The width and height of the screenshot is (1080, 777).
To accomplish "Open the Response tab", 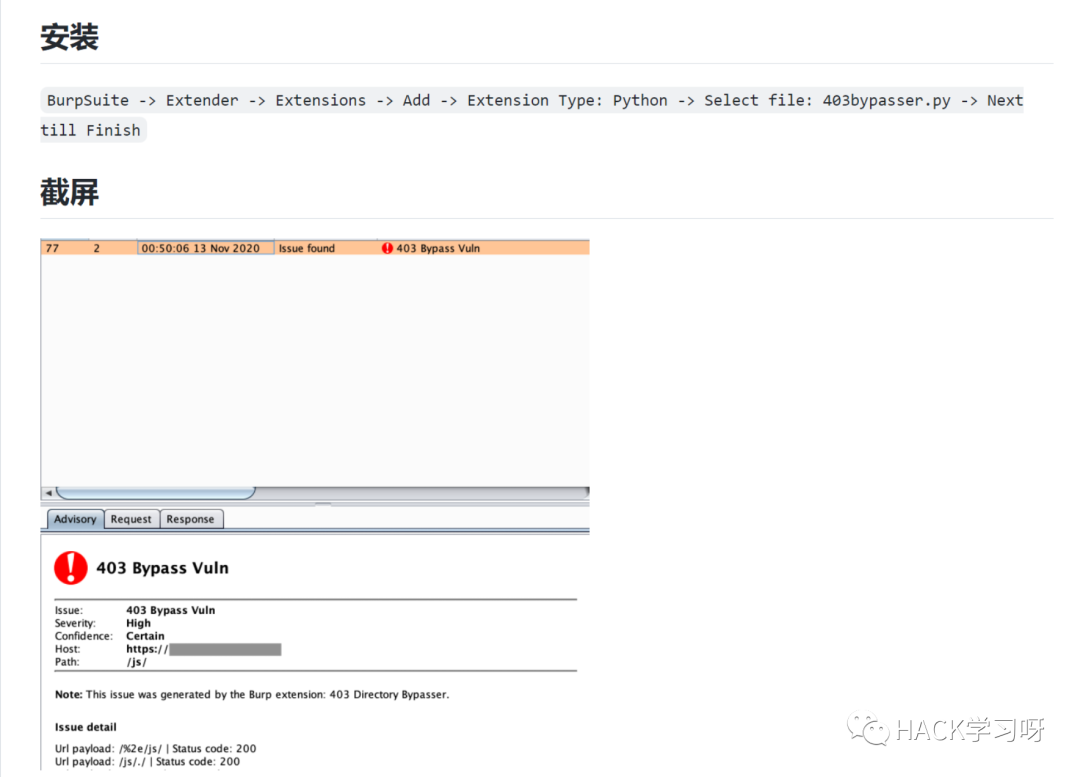I will [x=190, y=519].
